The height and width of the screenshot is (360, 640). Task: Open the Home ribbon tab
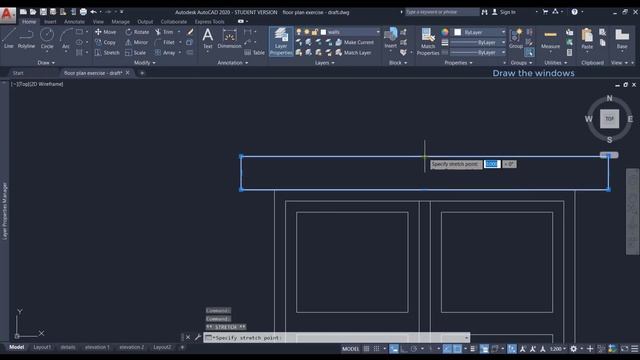(29, 22)
